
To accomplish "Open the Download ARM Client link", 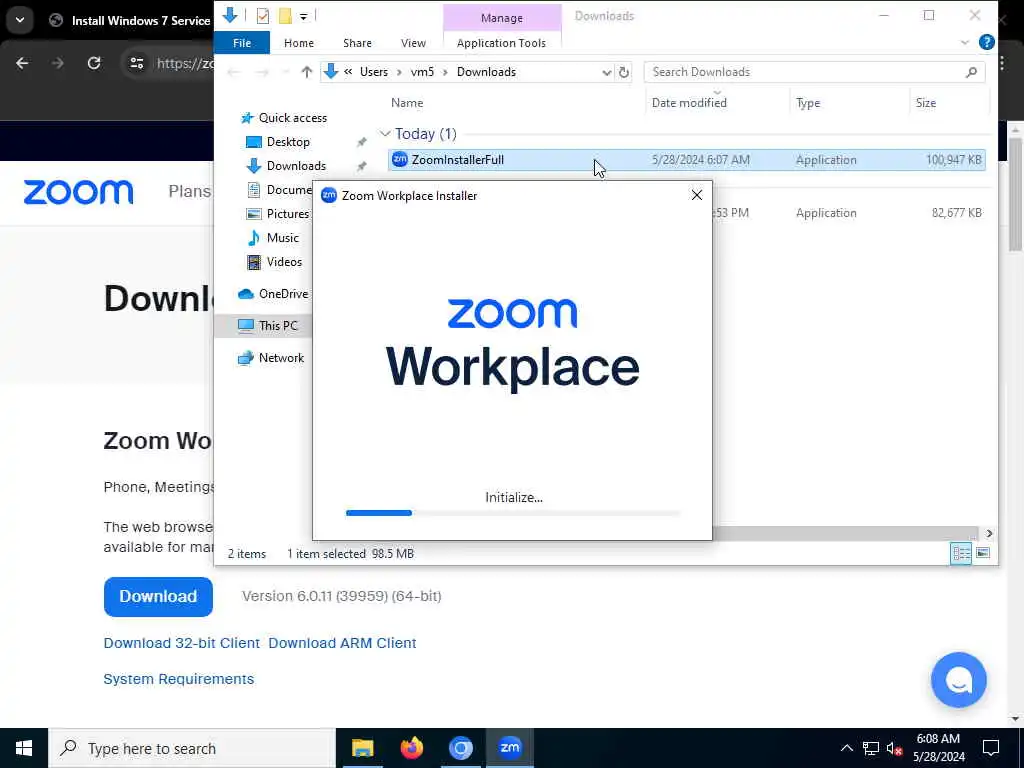I will 342,643.
